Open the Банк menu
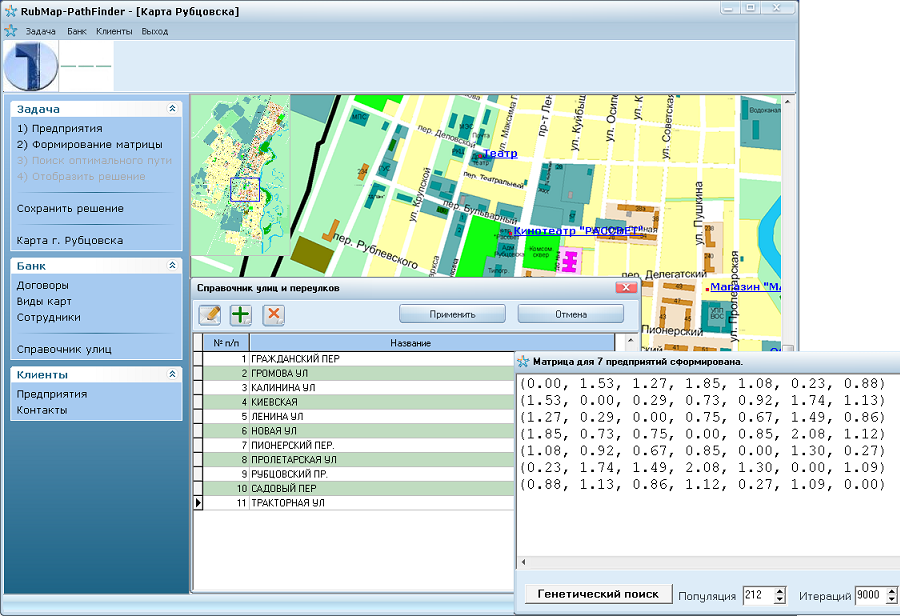 77,32
